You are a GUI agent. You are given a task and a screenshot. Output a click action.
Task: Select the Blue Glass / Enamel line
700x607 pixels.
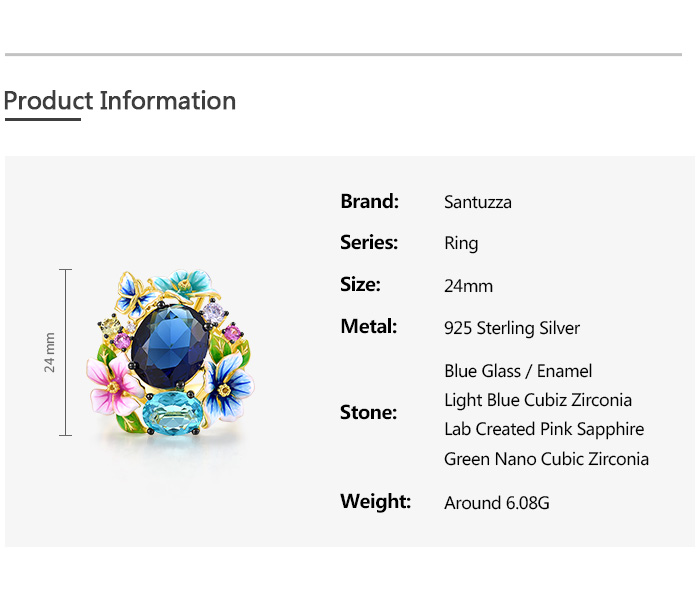pos(518,371)
